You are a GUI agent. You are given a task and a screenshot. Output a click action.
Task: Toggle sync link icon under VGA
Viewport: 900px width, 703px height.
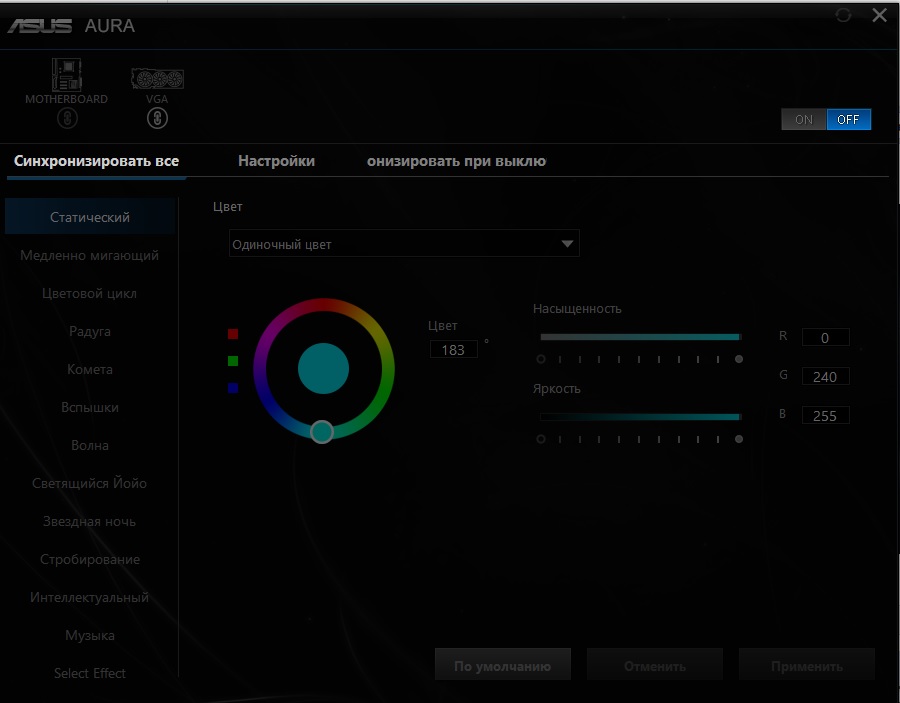157,119
